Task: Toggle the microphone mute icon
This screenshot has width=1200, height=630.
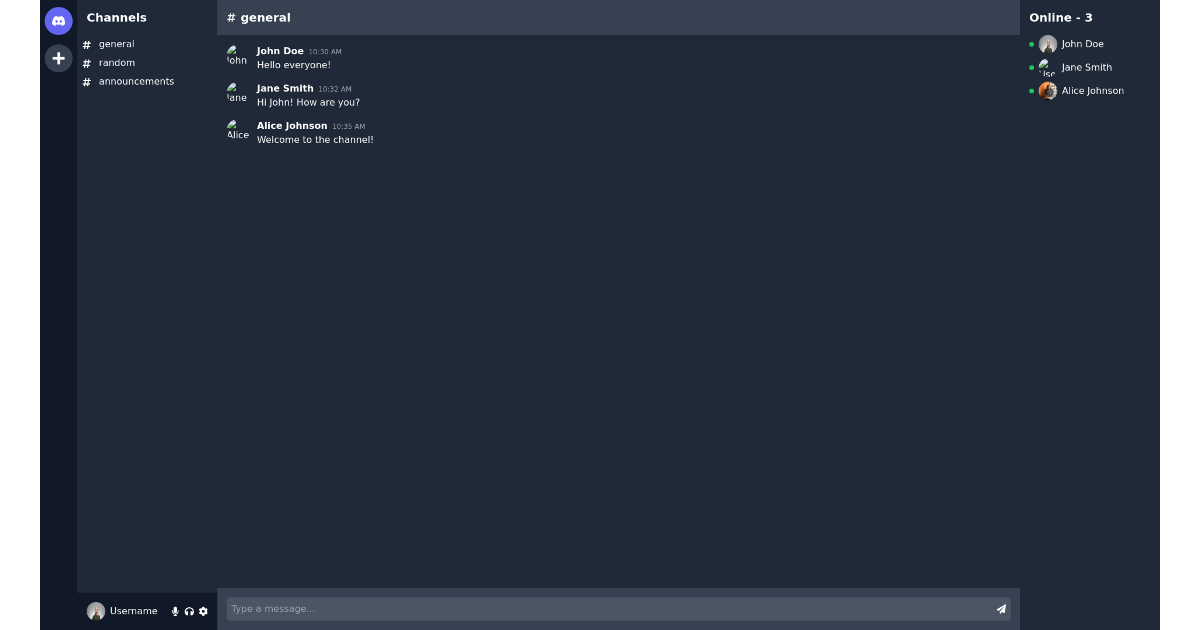Action: 175,611
